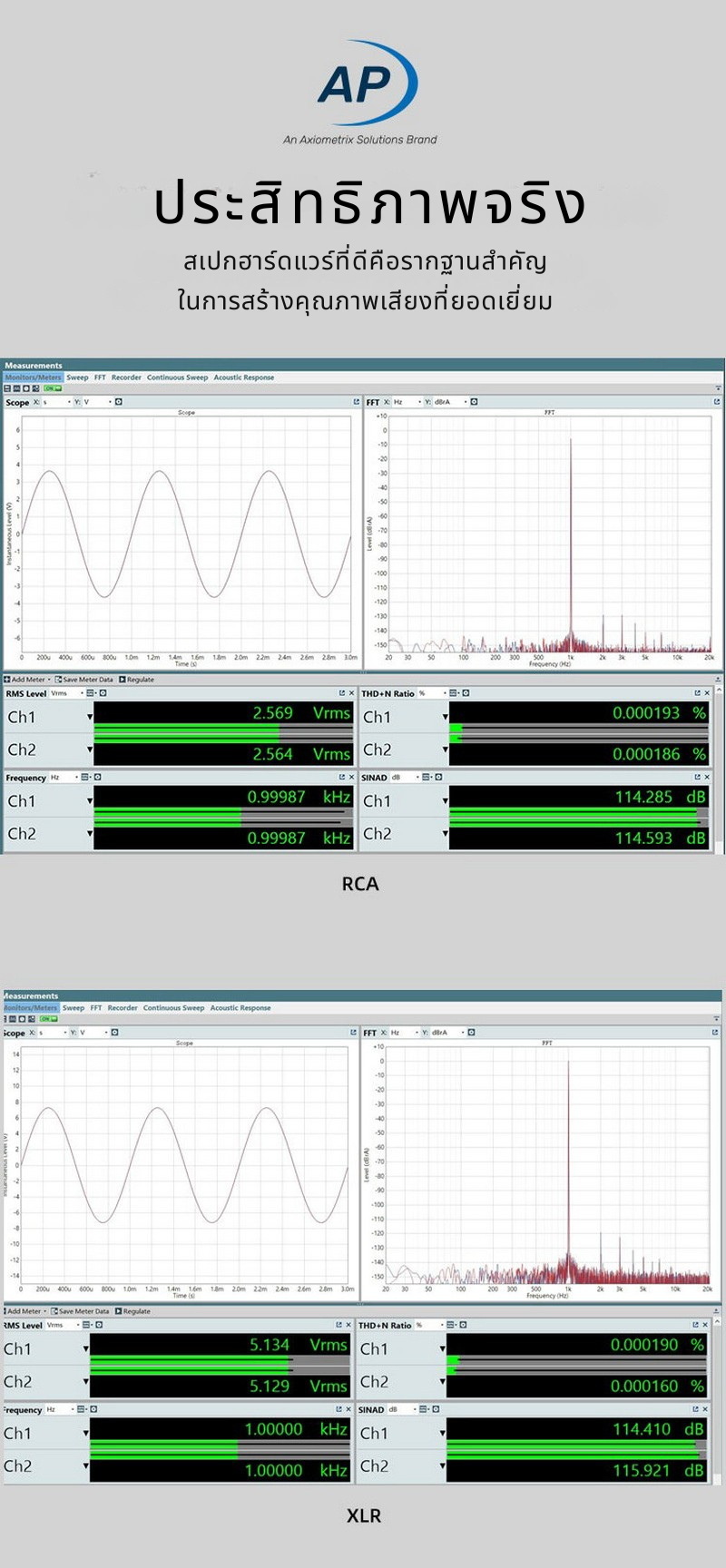Click the Ch1 level bar in RCA SINAD meter
Screen dimensions: 726x1568
tap(577, 809)
